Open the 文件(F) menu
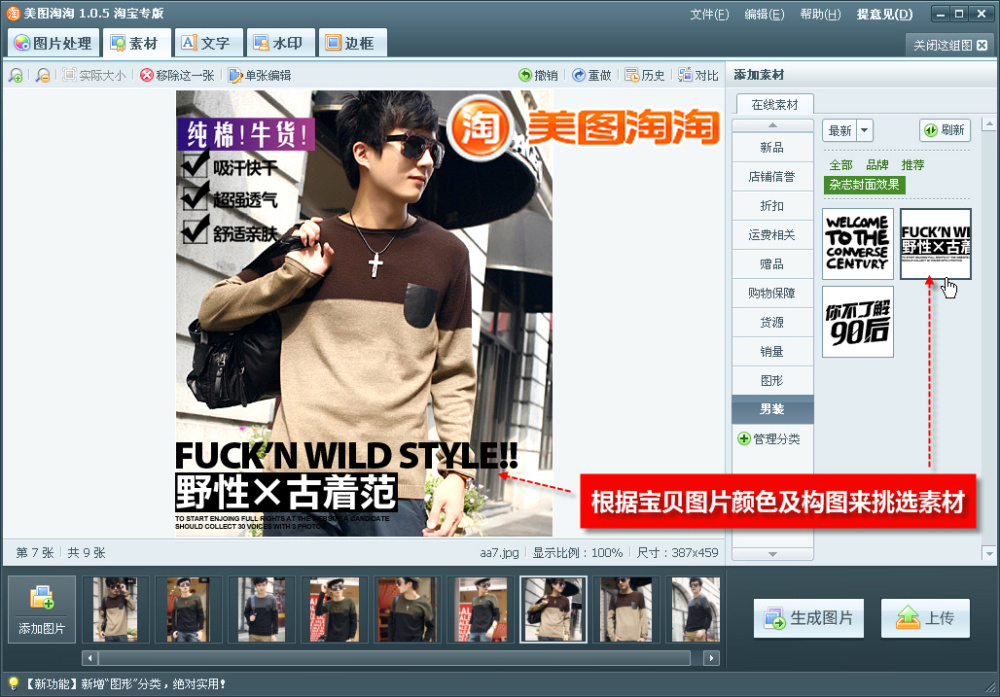The width and height of the screenshot is (1000, 697). 709,14
